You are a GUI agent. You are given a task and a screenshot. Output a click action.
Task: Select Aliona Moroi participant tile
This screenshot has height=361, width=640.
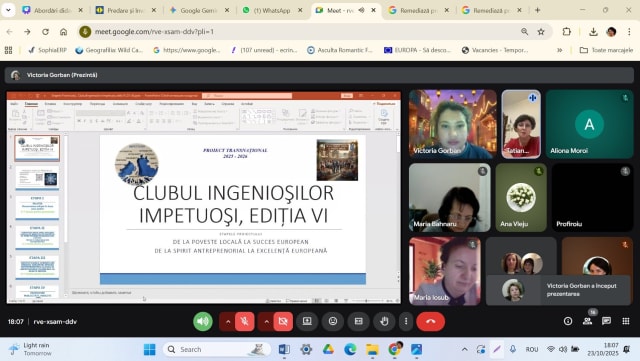click(589, 124)
